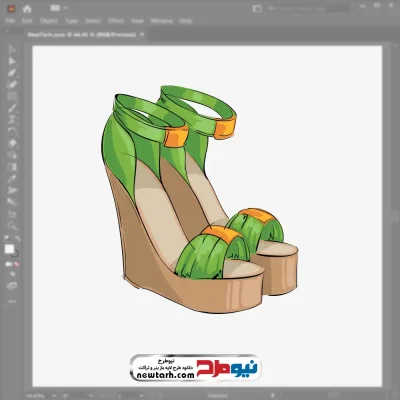Select the Selection tool arrow
The width and height of the screenshot is (400, 400).
coord(12,50)
